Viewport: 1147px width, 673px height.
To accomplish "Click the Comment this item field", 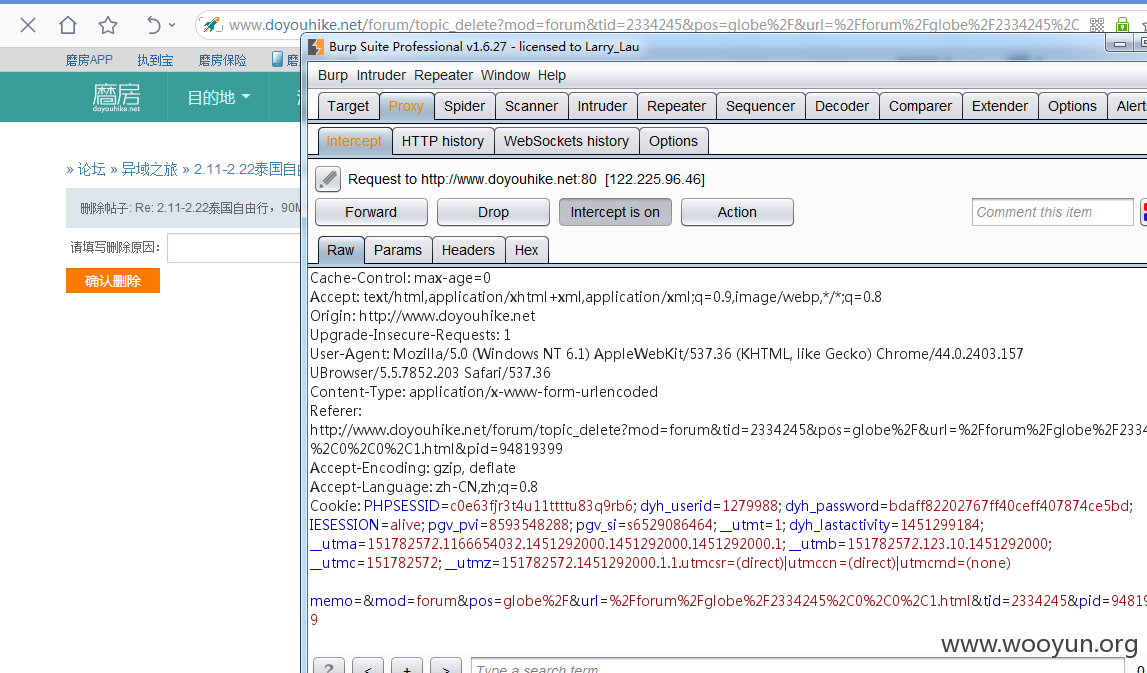I will pyautogui.click(x=1053, y=212).
